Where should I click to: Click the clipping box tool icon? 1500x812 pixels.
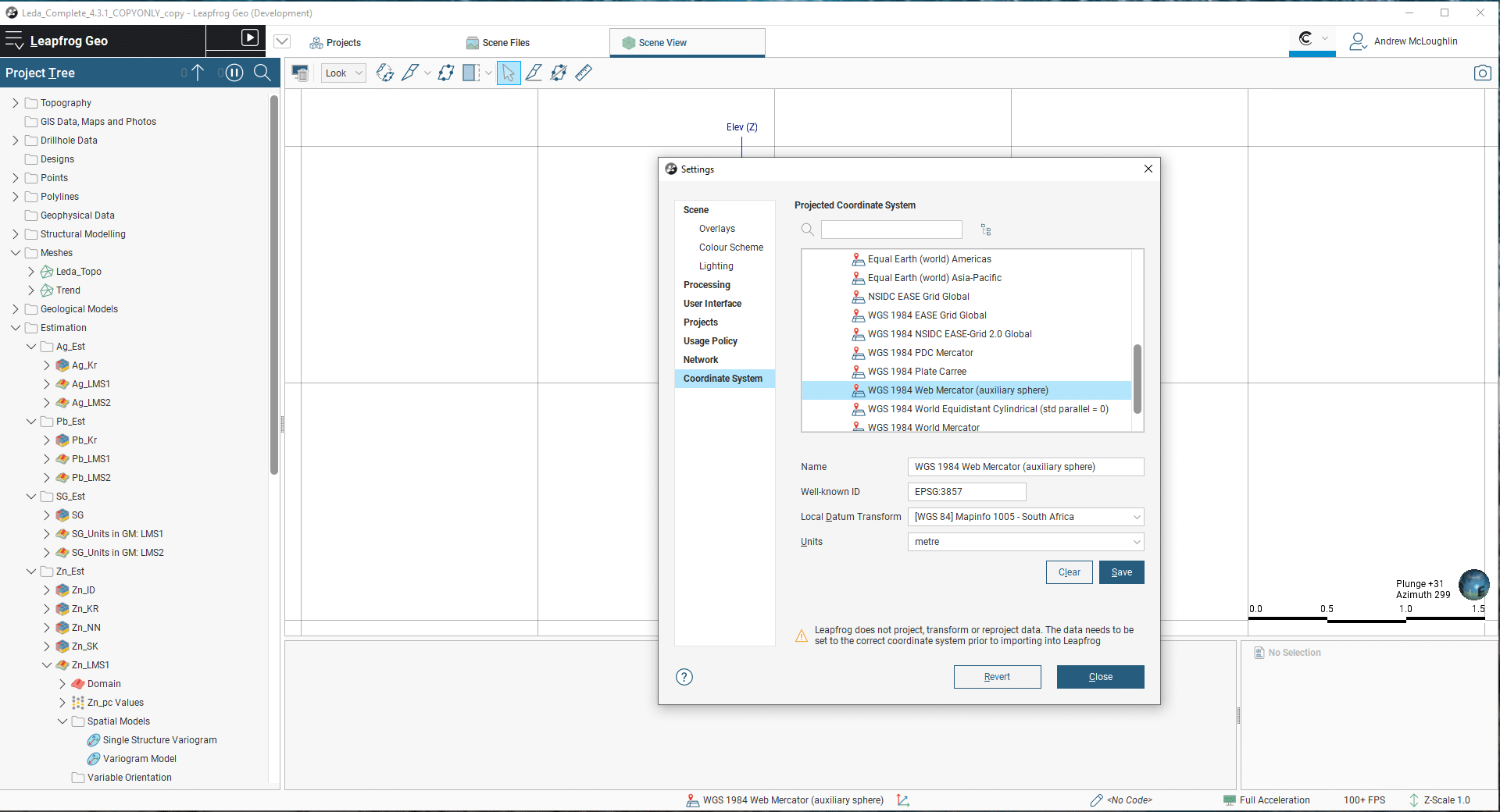471,73
